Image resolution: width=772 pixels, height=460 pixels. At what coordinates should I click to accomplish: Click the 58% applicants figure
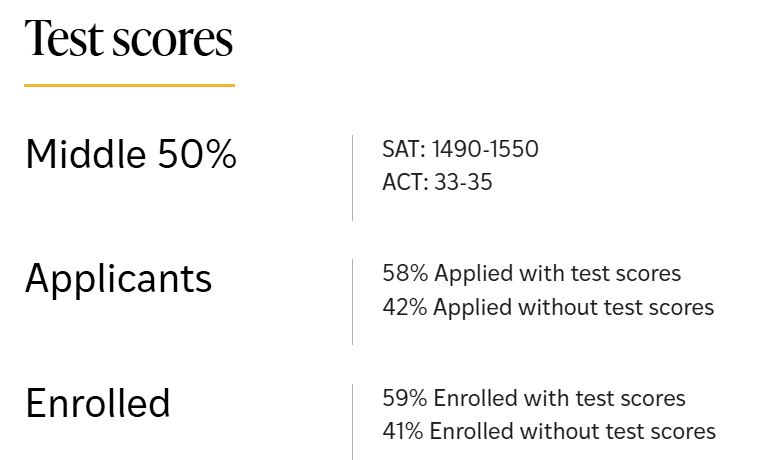click(x=405, y=274)
